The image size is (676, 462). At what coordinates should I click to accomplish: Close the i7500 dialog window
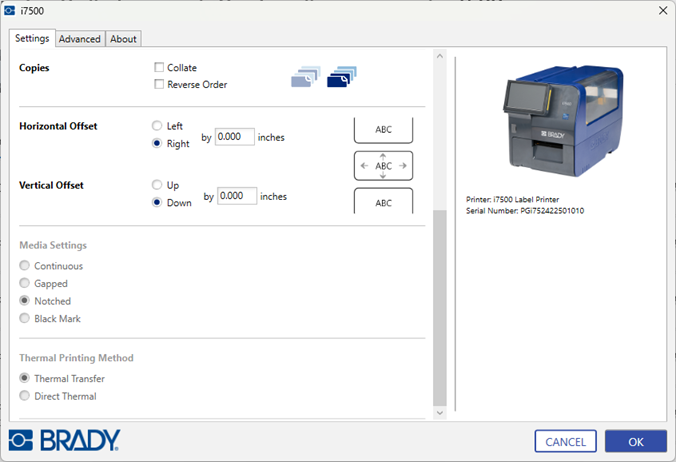coord(663,10)
